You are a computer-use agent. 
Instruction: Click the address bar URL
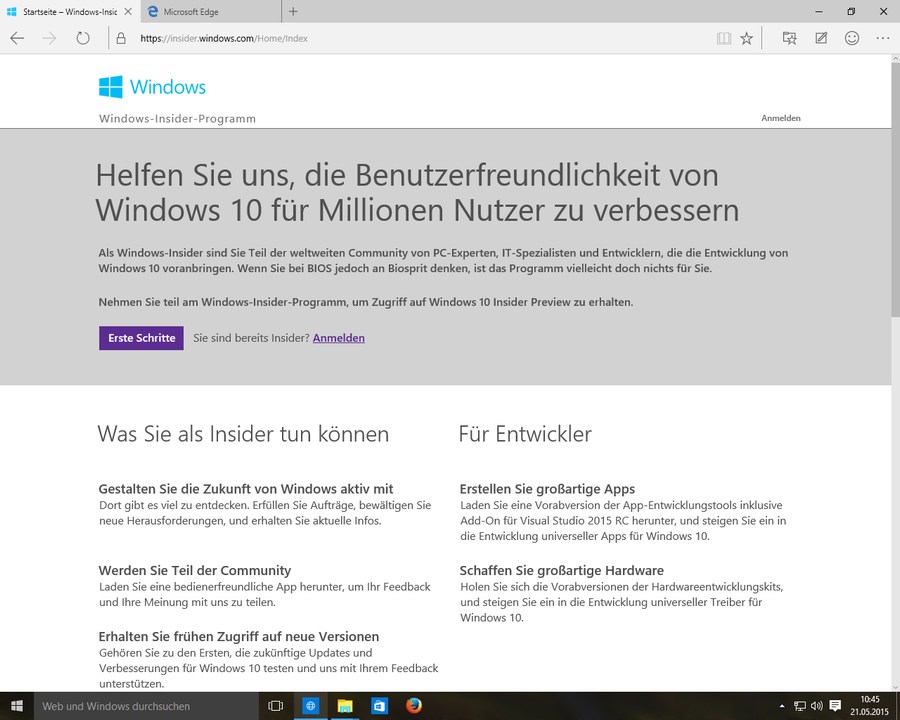point(224,38)
